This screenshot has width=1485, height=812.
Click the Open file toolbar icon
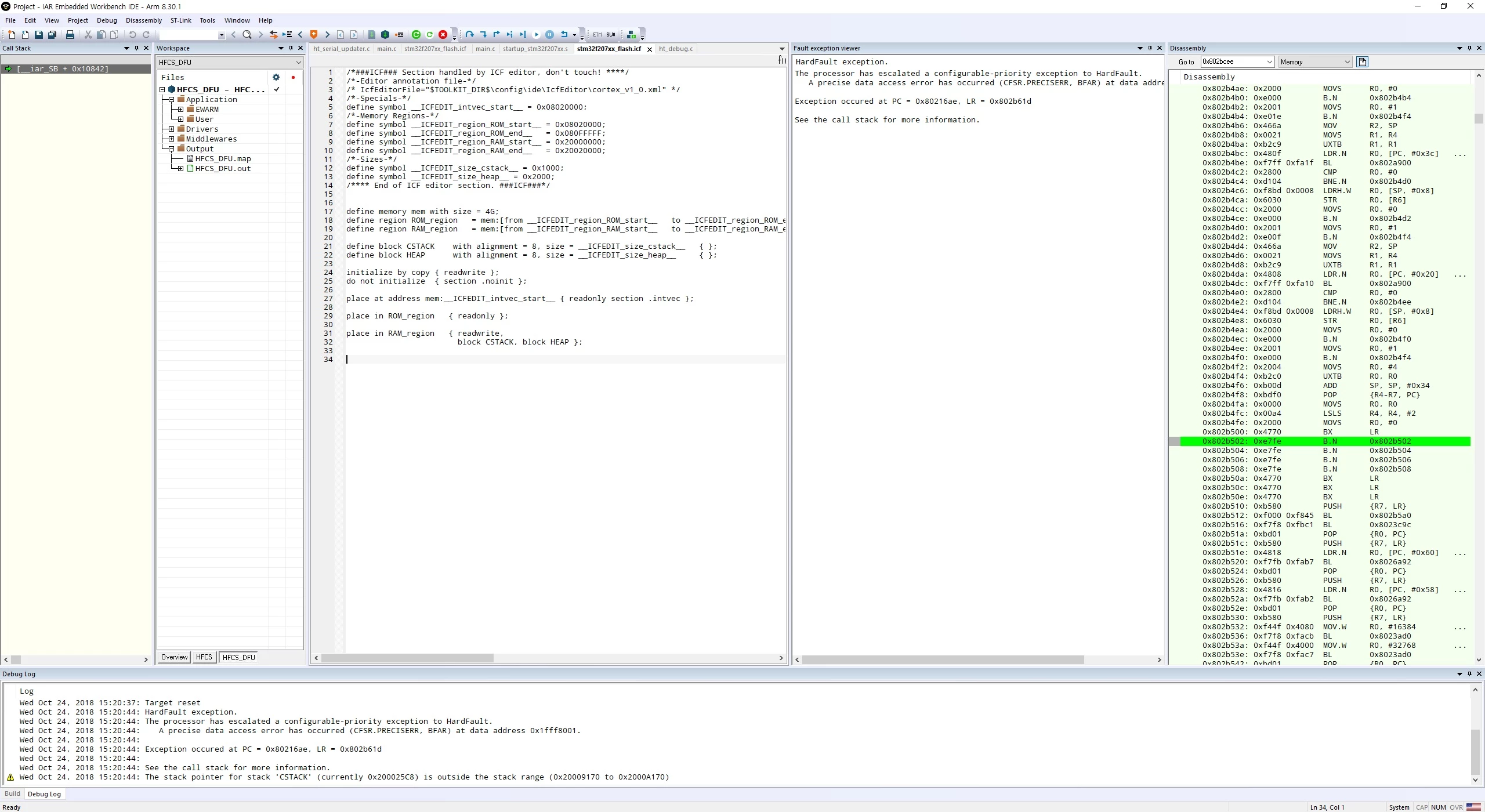25,35
